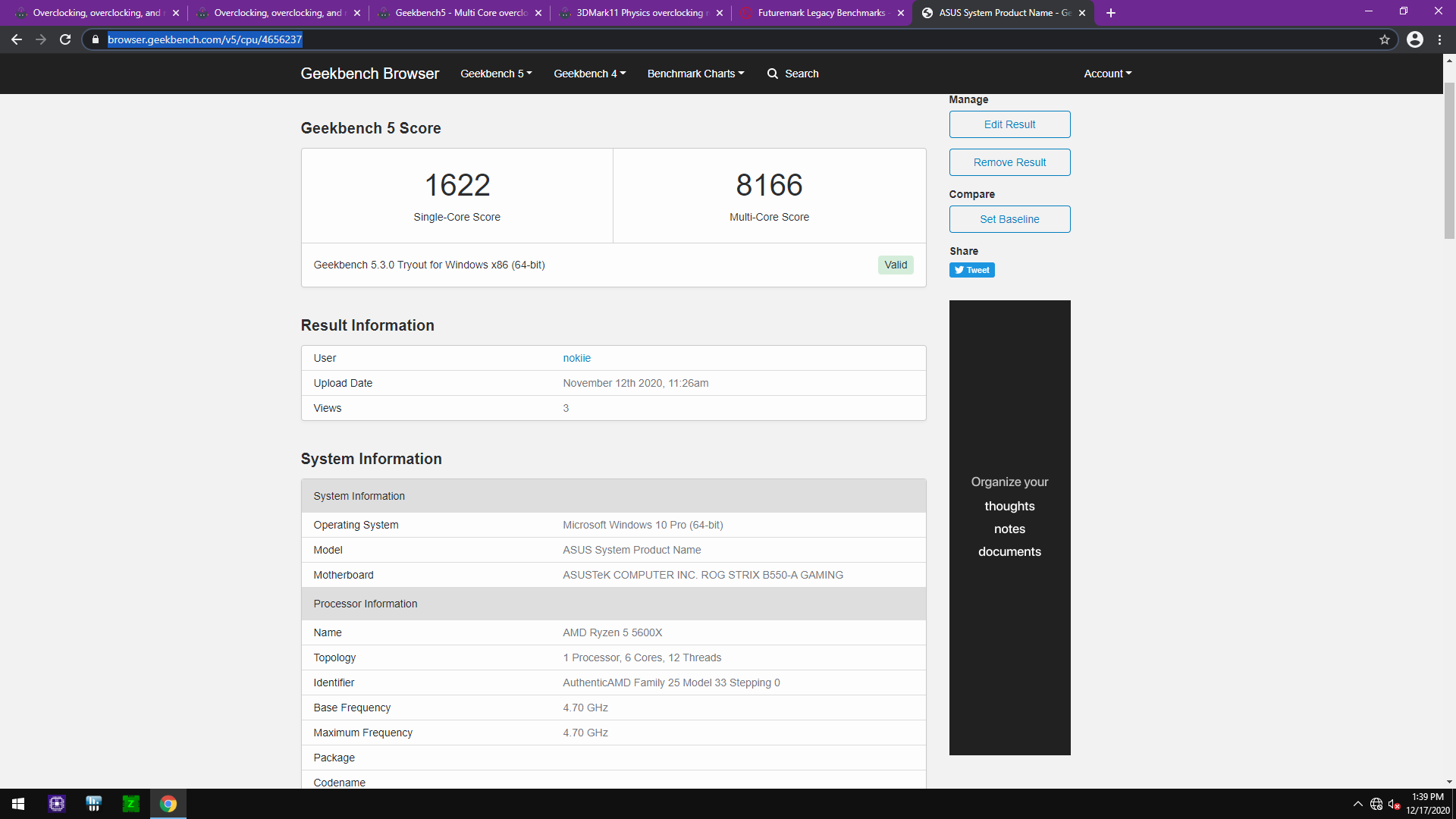
Task: Open Windows Start menu
Action: [18, 804]
